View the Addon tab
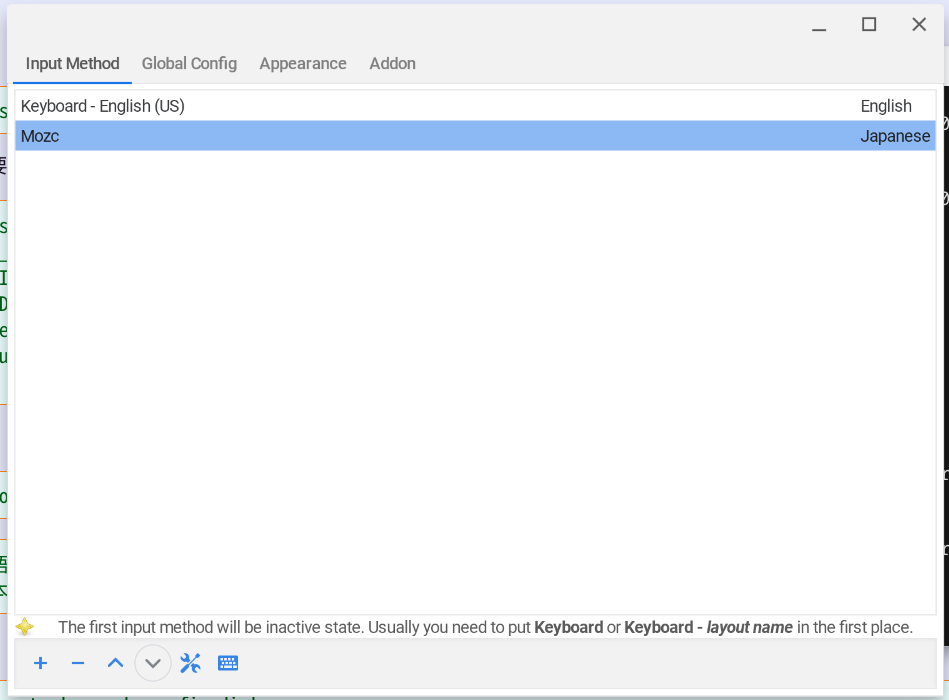The height and width of the screenshot is (700, 949). pos(392,63)
